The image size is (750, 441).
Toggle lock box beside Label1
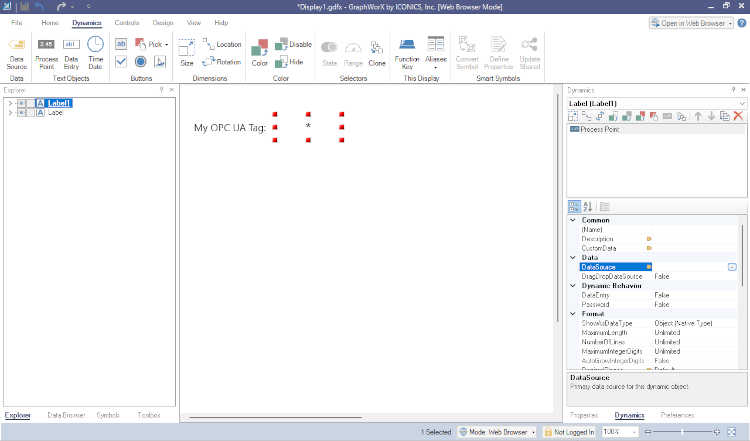coord(31,103)
